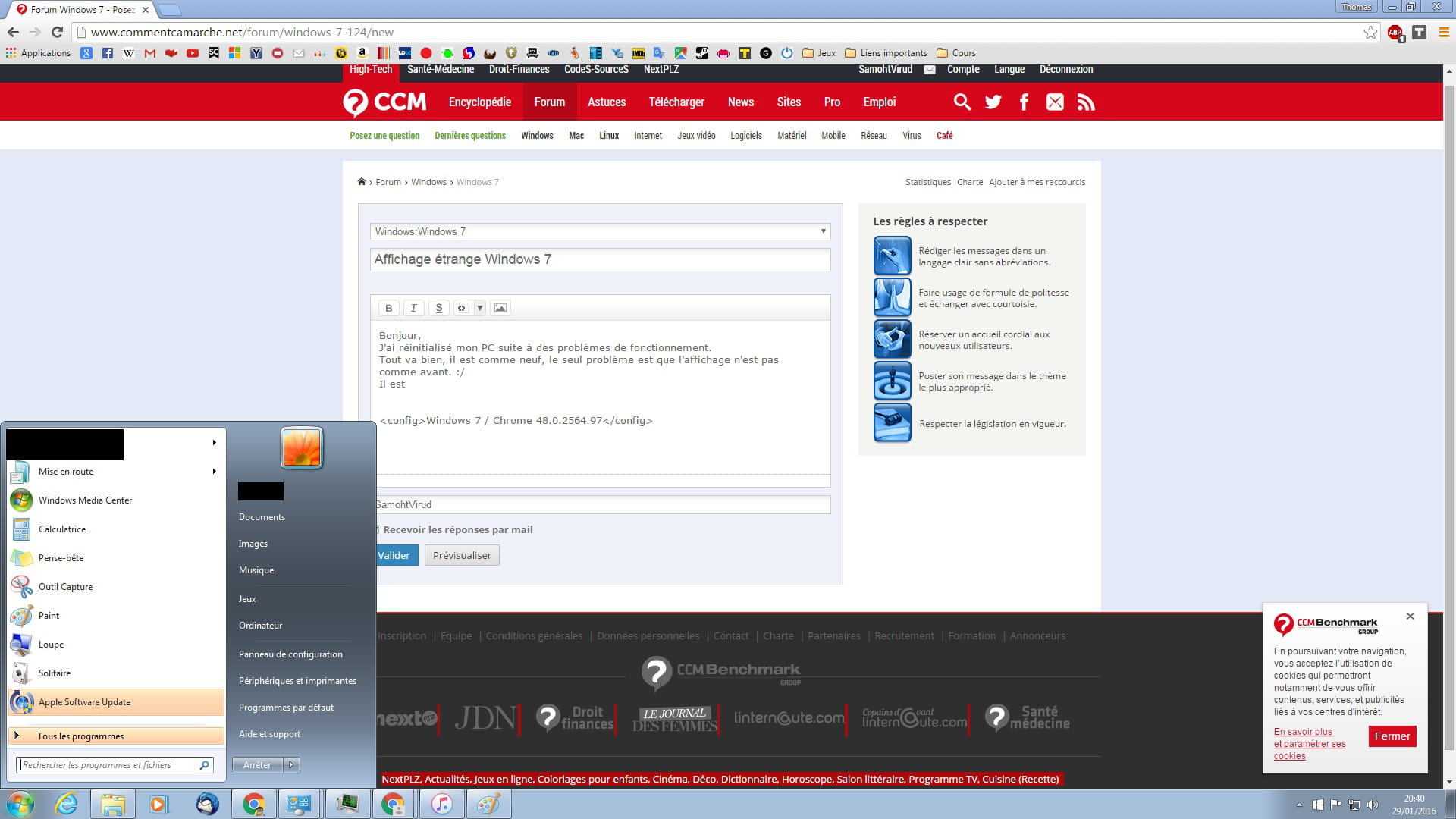Viewport: 1456px width, 819px height.
Task: Open the Wikipedia bookmark in the bookmarks bar
Action: click(128, 53)
